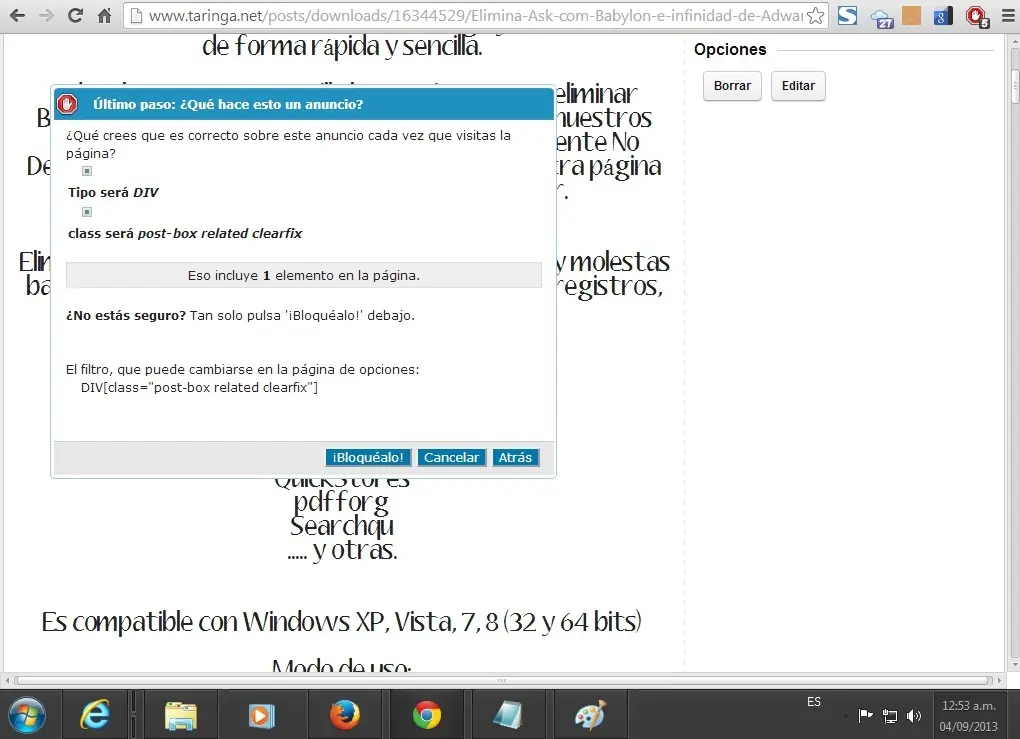Click Cancelar in the AdBlock dialog
The width and height of the screenshot is (1020, 739).
(451, 457)
